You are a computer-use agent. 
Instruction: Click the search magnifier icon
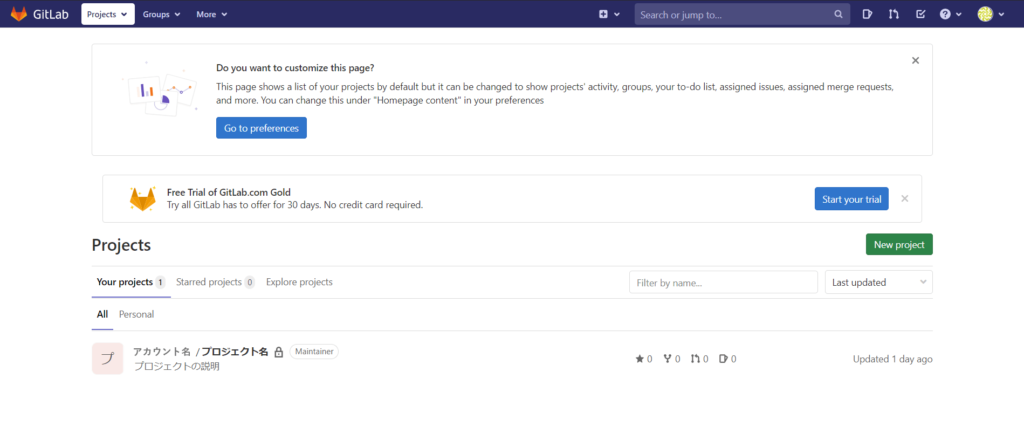coord(839,14)
